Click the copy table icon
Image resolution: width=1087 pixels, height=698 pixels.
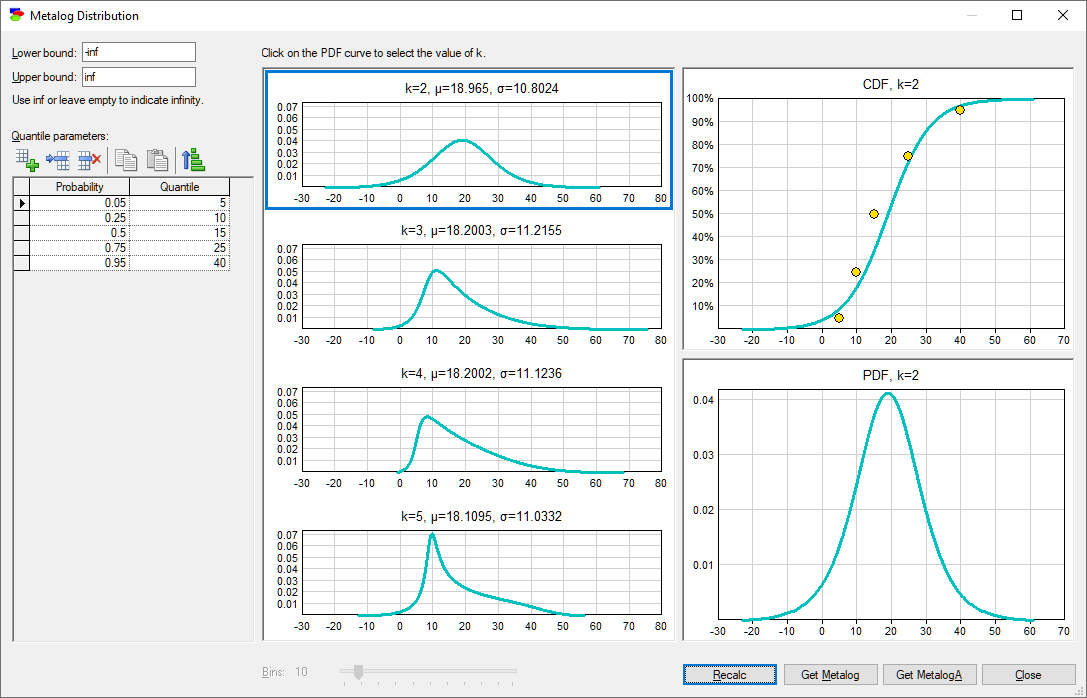[125, 160]
